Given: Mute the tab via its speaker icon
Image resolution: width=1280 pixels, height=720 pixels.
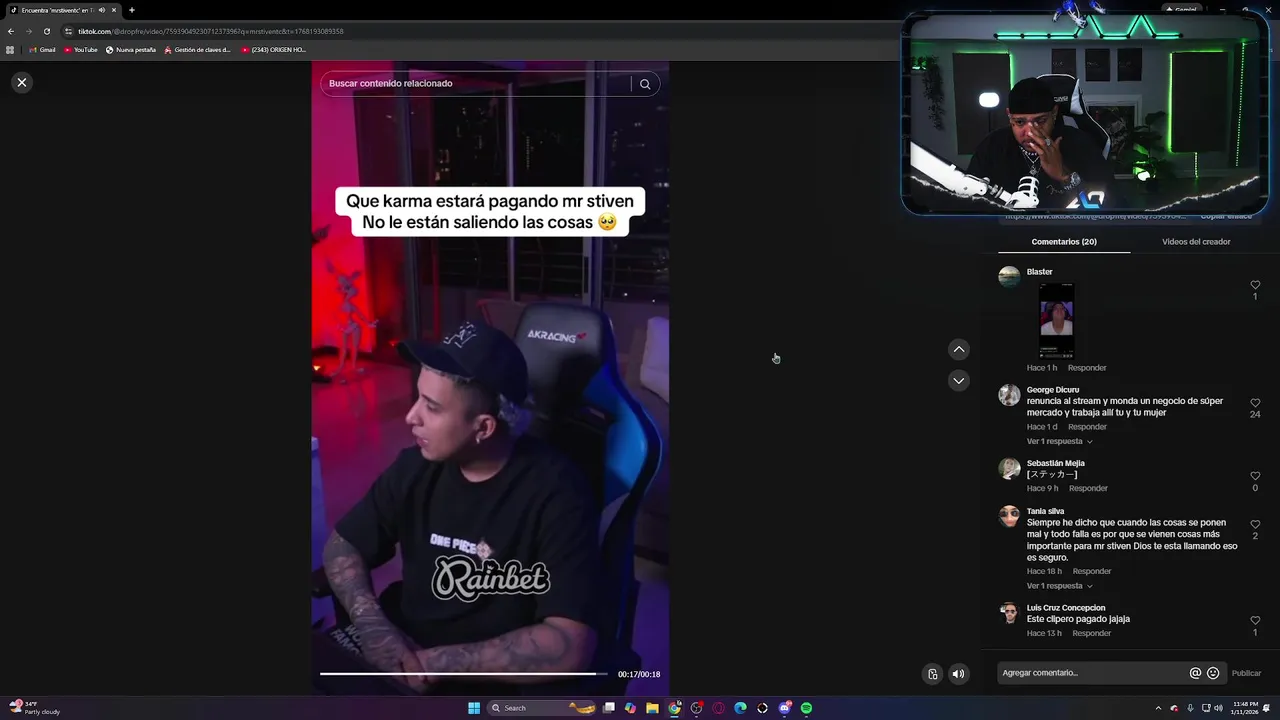Looking at the screenshot, I should pos(102,10).
